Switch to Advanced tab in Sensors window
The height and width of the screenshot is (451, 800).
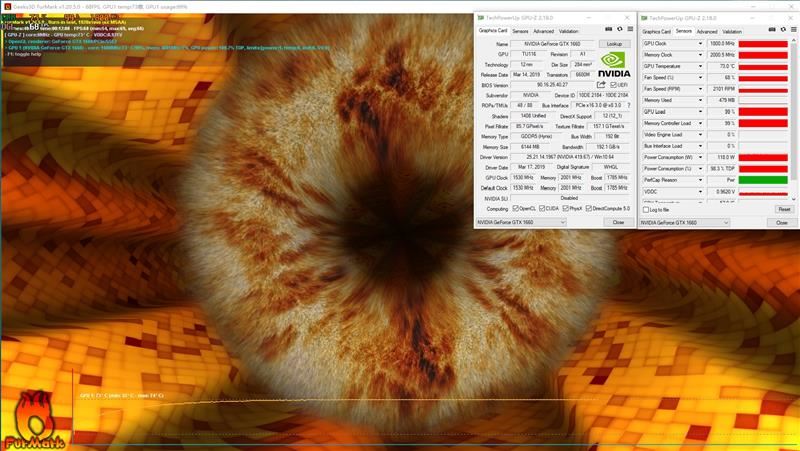point(707,32)
